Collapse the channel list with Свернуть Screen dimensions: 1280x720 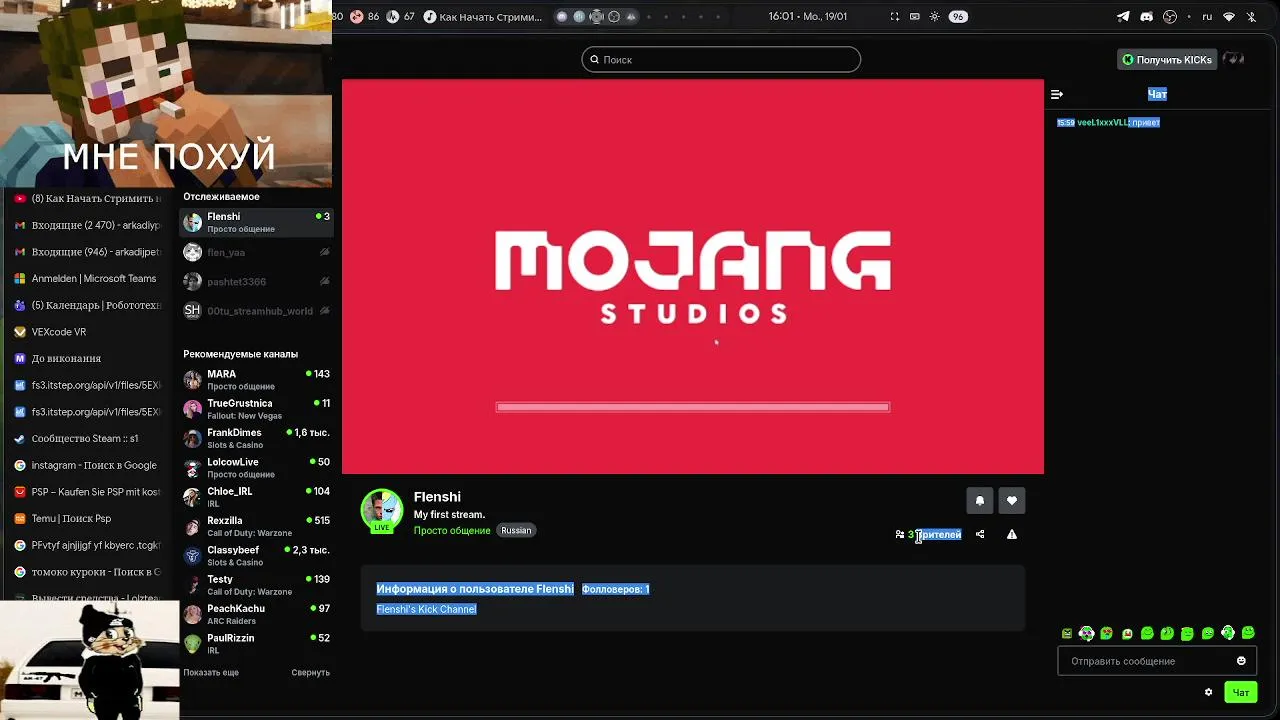(x=310, y=673)
